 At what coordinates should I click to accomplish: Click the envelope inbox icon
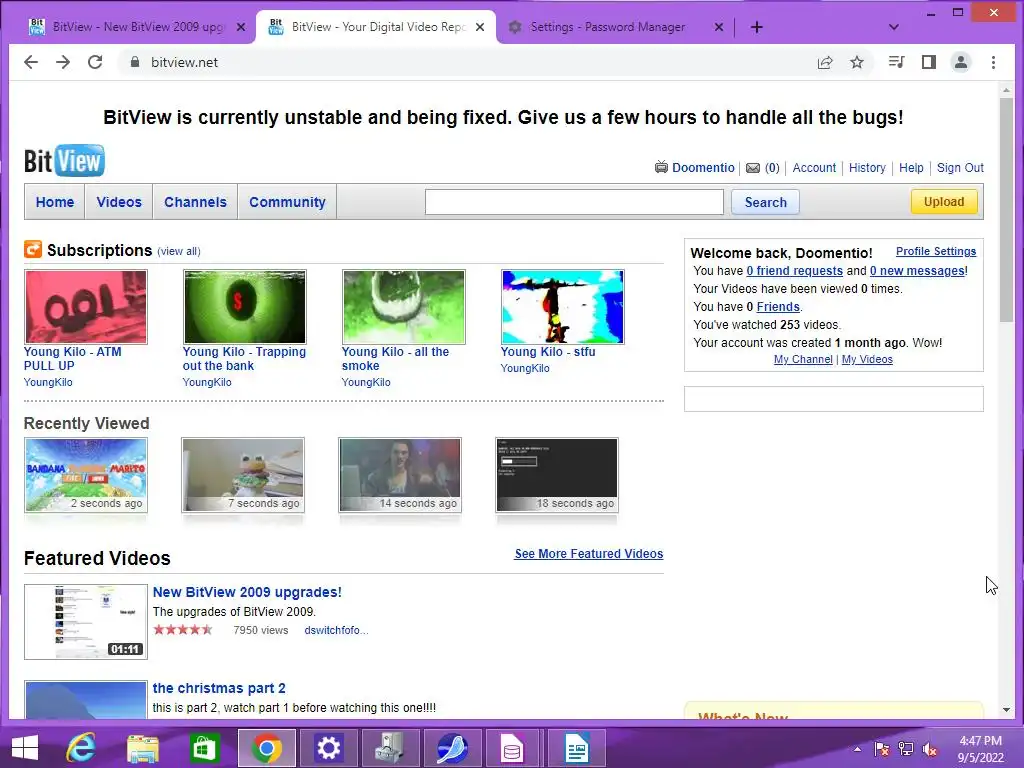(753, 168)
